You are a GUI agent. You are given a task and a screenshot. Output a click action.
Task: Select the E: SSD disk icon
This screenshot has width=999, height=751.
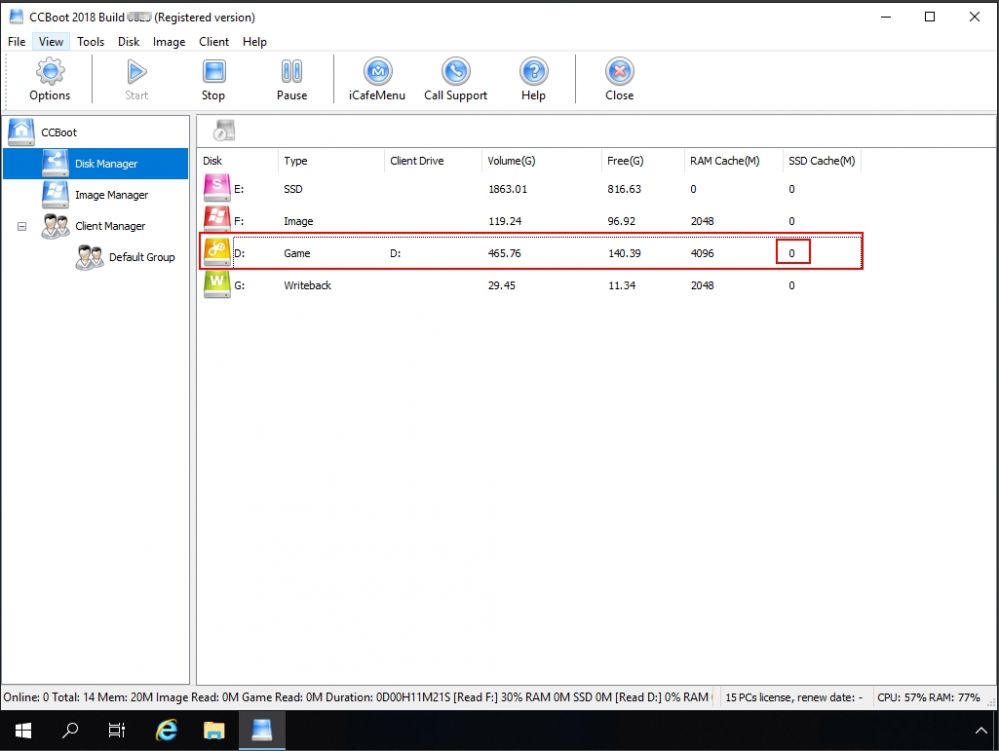coord(217,188)
